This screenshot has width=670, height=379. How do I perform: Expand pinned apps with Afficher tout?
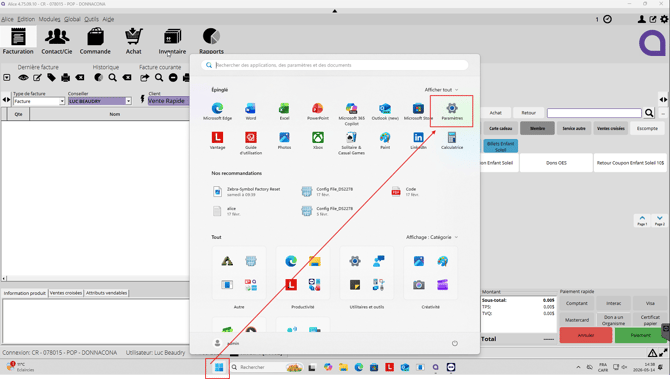click(x=441, y=90)
